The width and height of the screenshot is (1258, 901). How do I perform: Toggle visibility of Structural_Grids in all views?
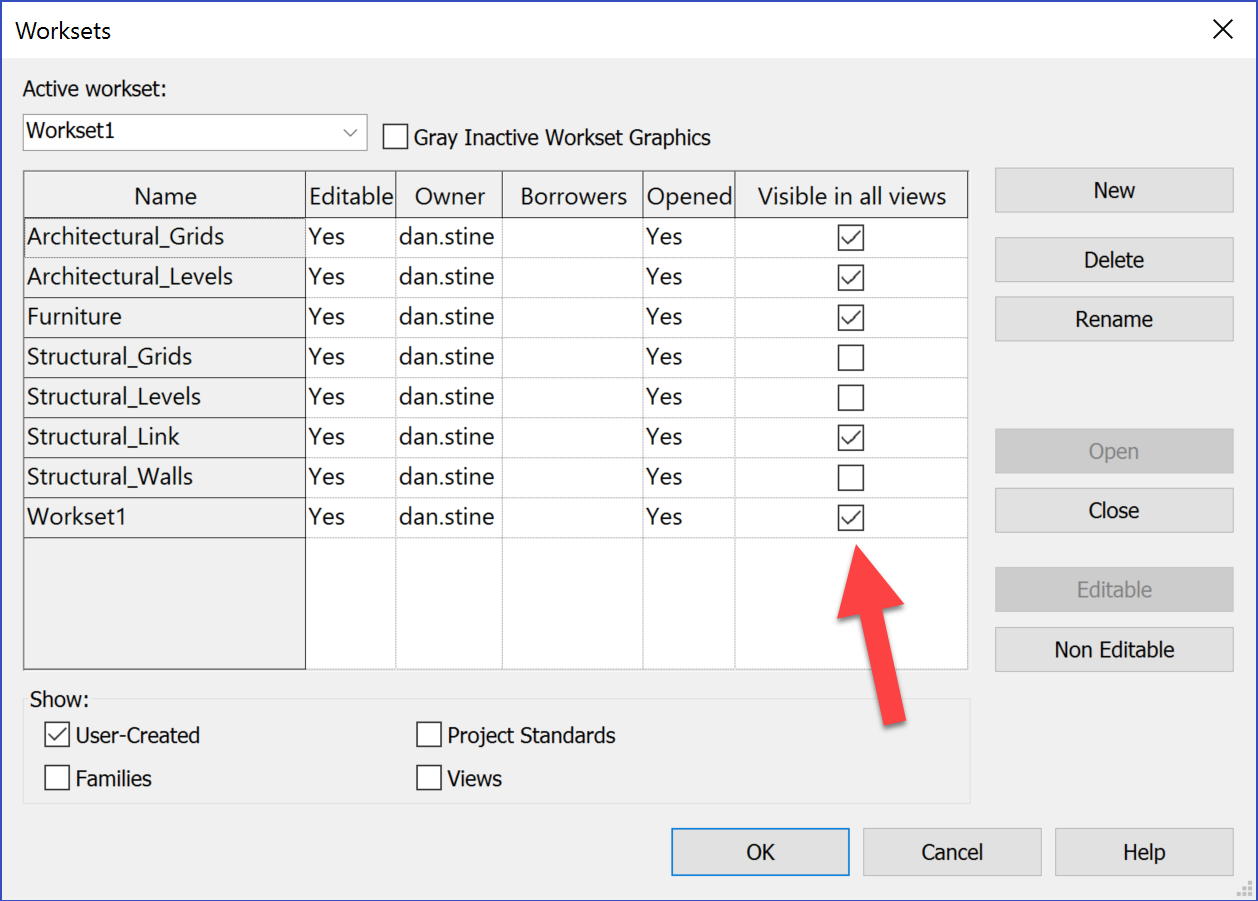tap(850, 357)
